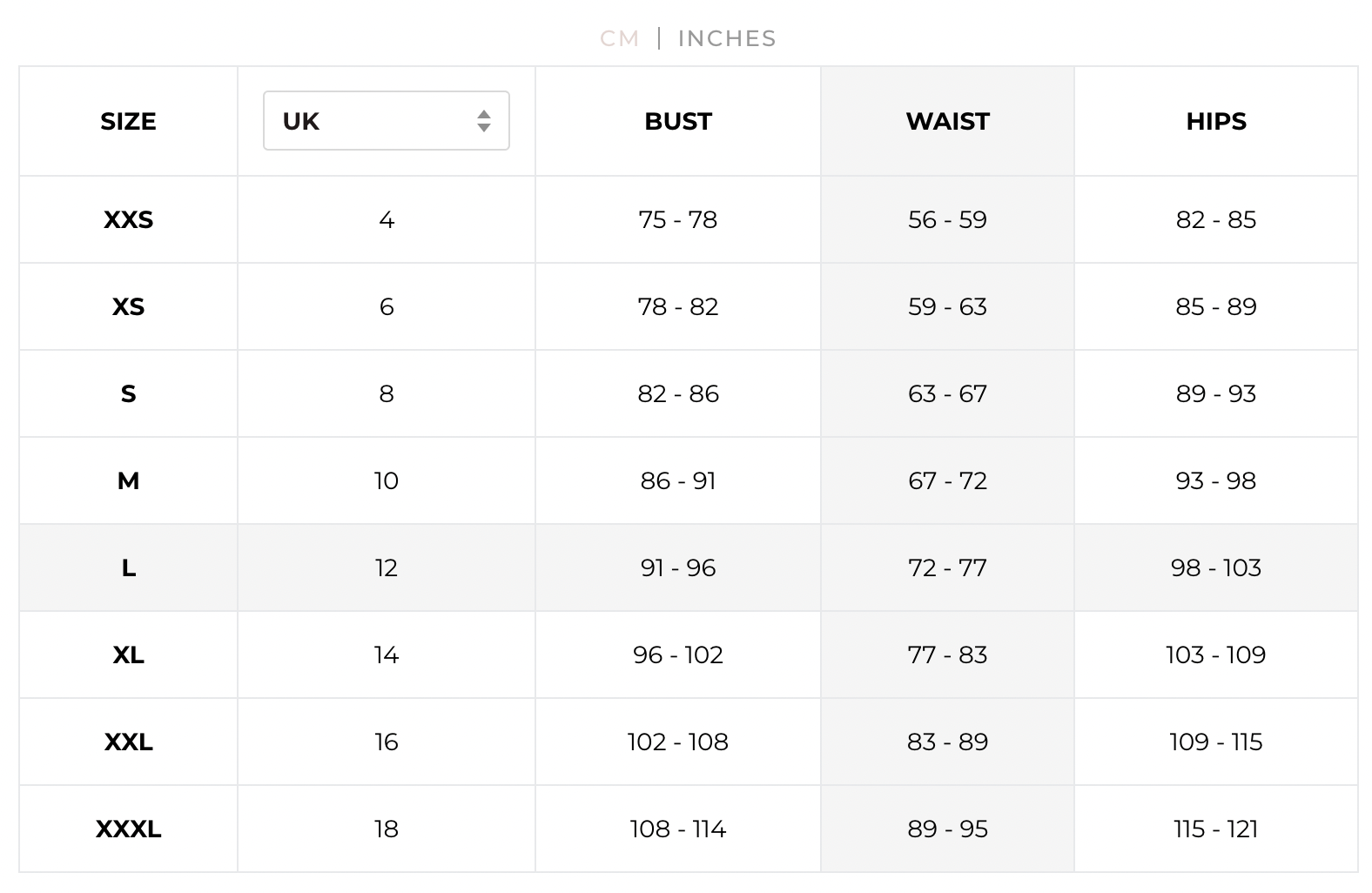Pick the XXL size row label
The width and height of the screenshot is (1372, 893).
128,742
